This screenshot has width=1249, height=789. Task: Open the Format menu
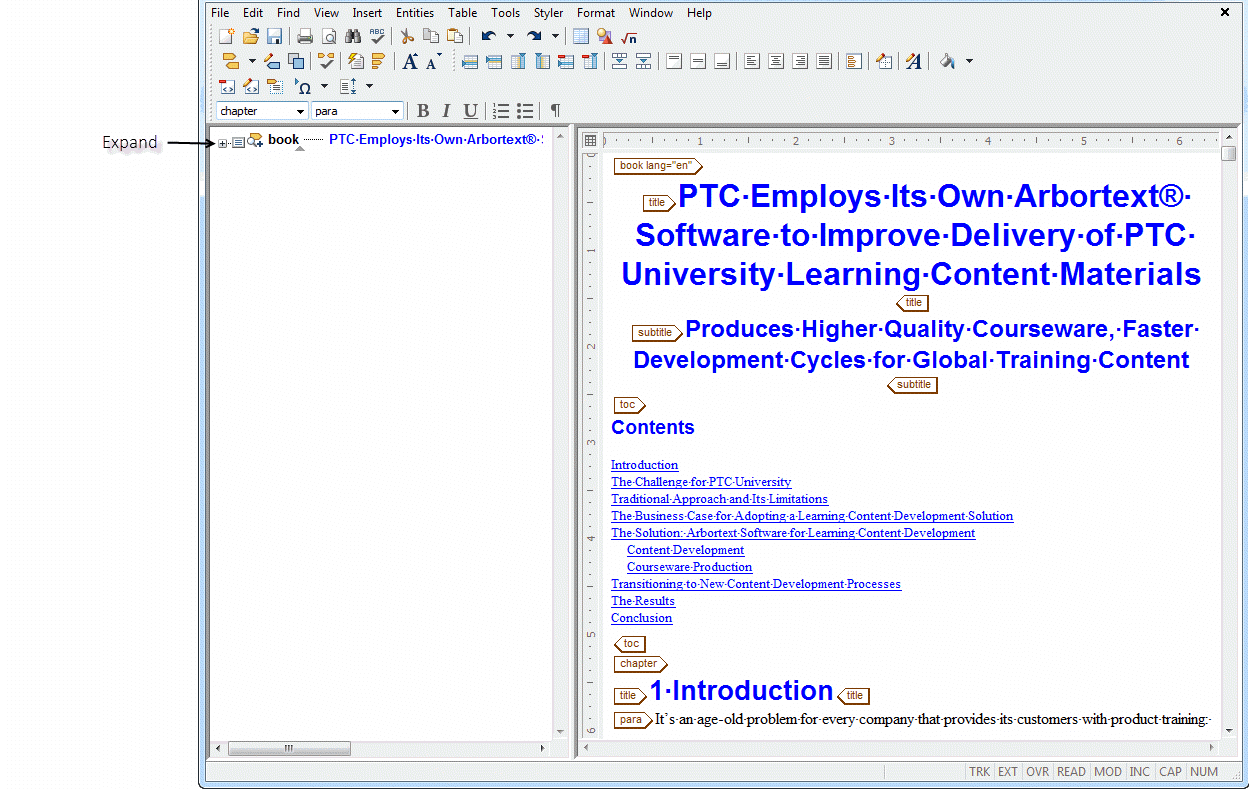tap(596, 13)
